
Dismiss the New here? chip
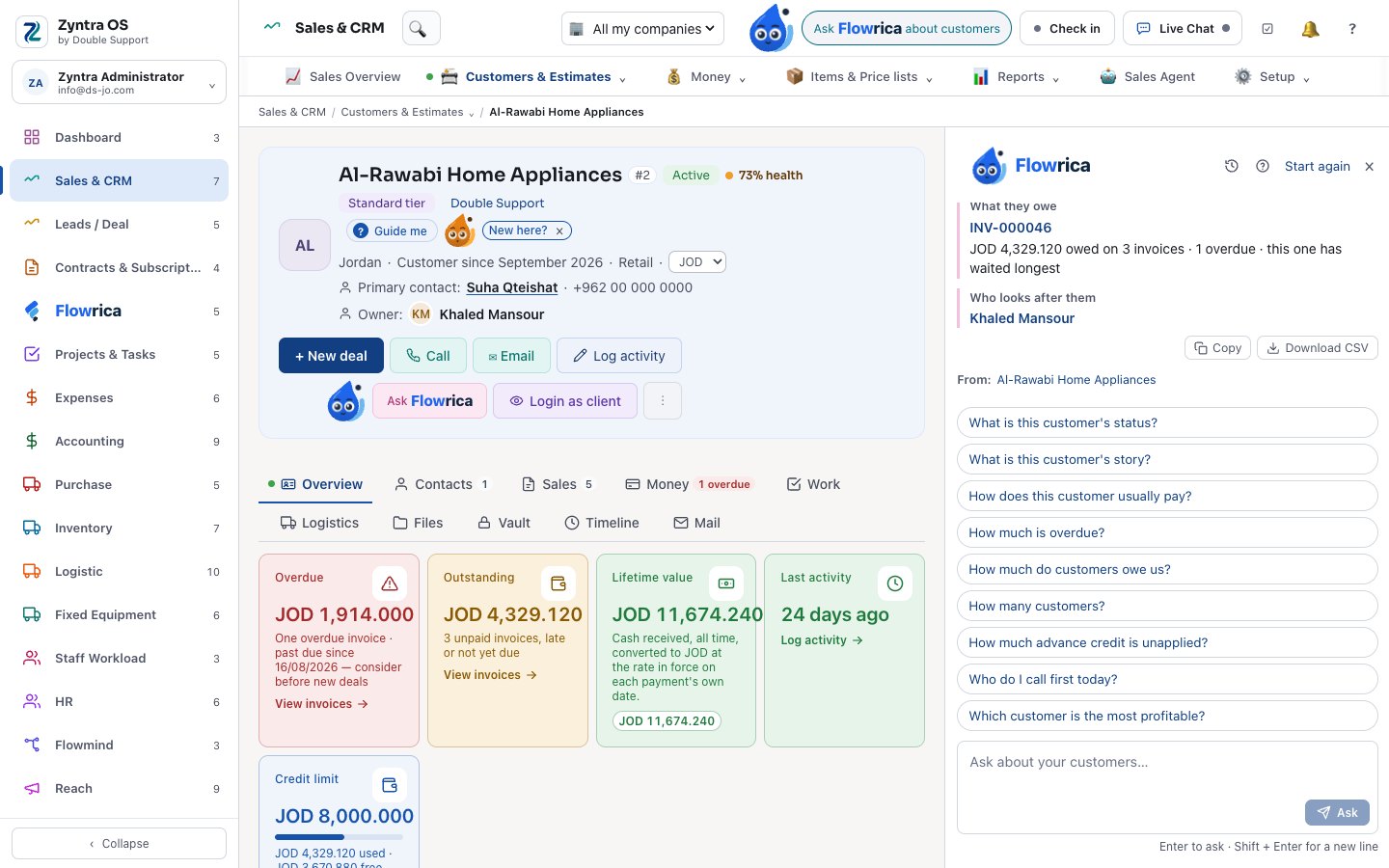point(559,231)
